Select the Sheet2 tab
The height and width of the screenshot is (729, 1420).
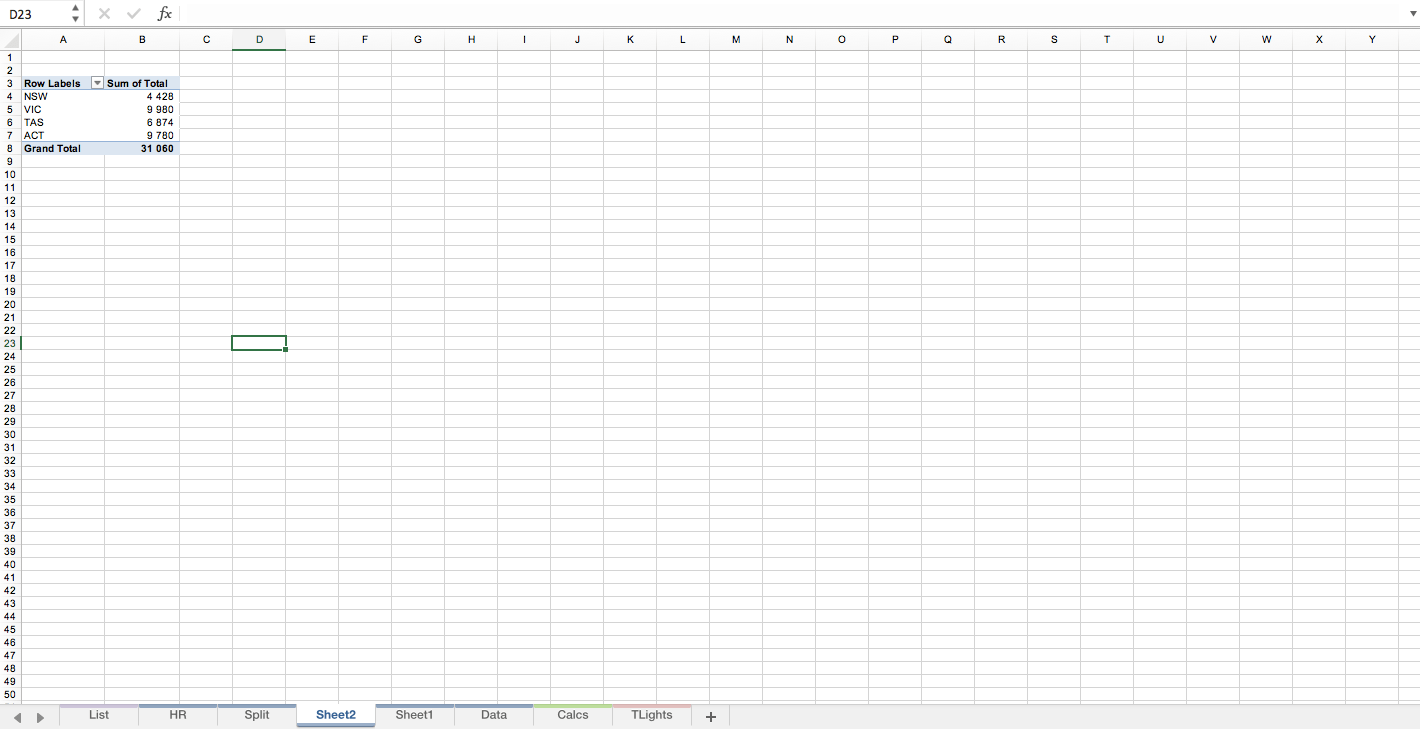[x=336, y=715]
